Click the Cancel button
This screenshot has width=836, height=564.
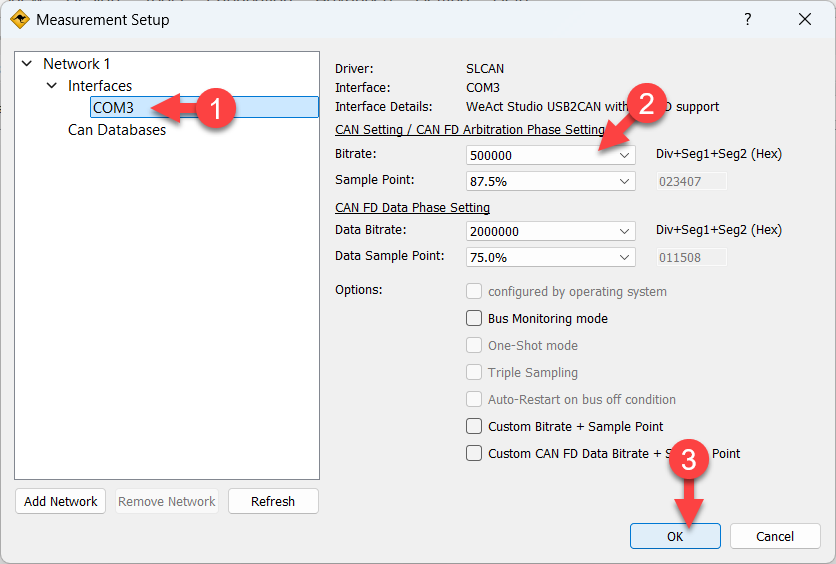[775, 537]
